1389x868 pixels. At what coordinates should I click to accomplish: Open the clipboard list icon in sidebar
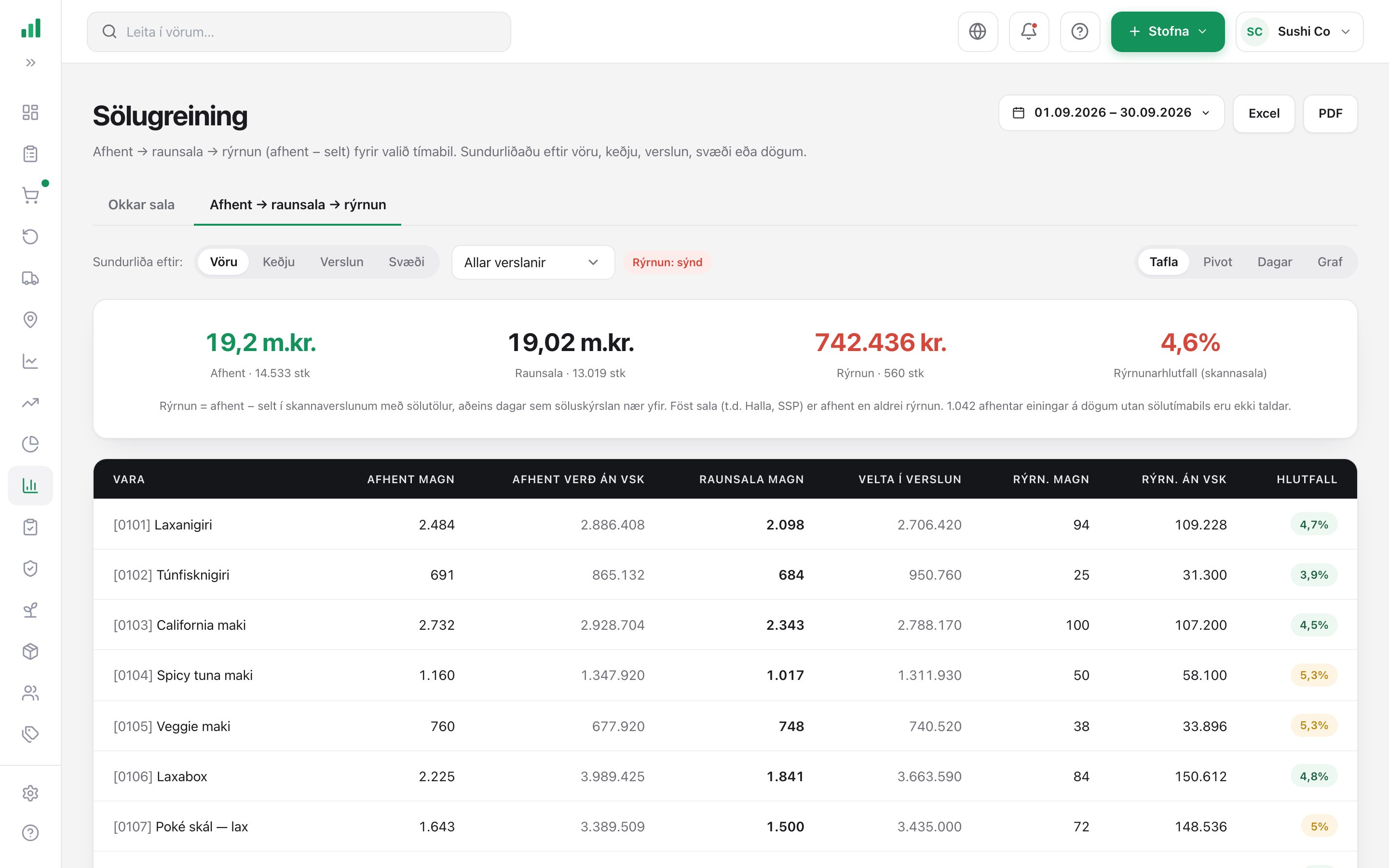(30, 154)
